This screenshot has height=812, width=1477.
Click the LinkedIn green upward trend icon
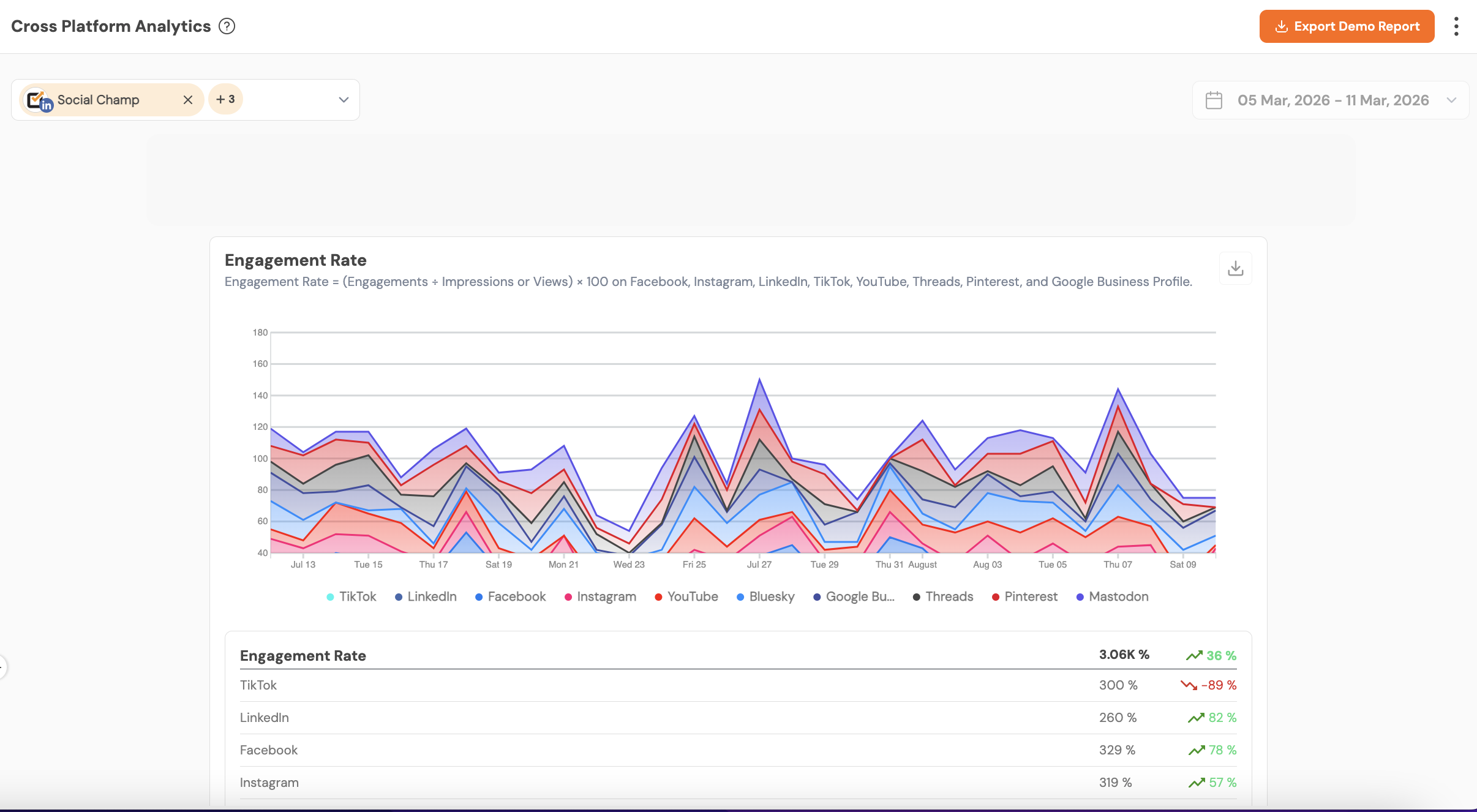coord(1195,718)
